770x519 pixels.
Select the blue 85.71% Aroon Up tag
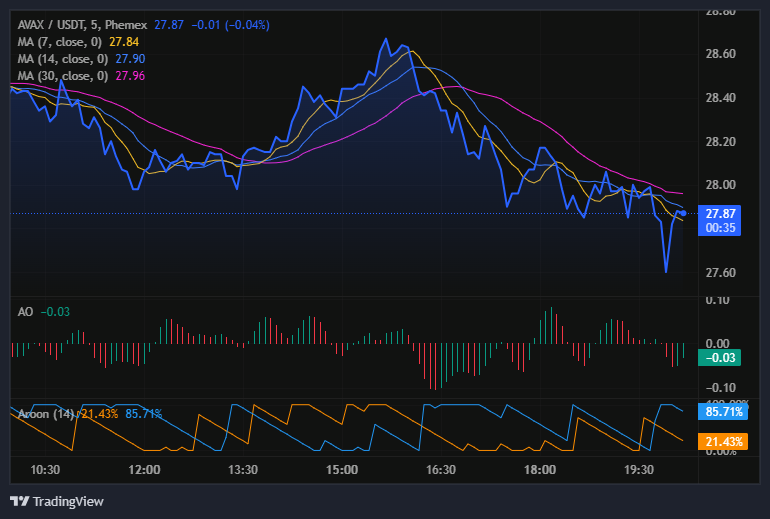(720, 411)
